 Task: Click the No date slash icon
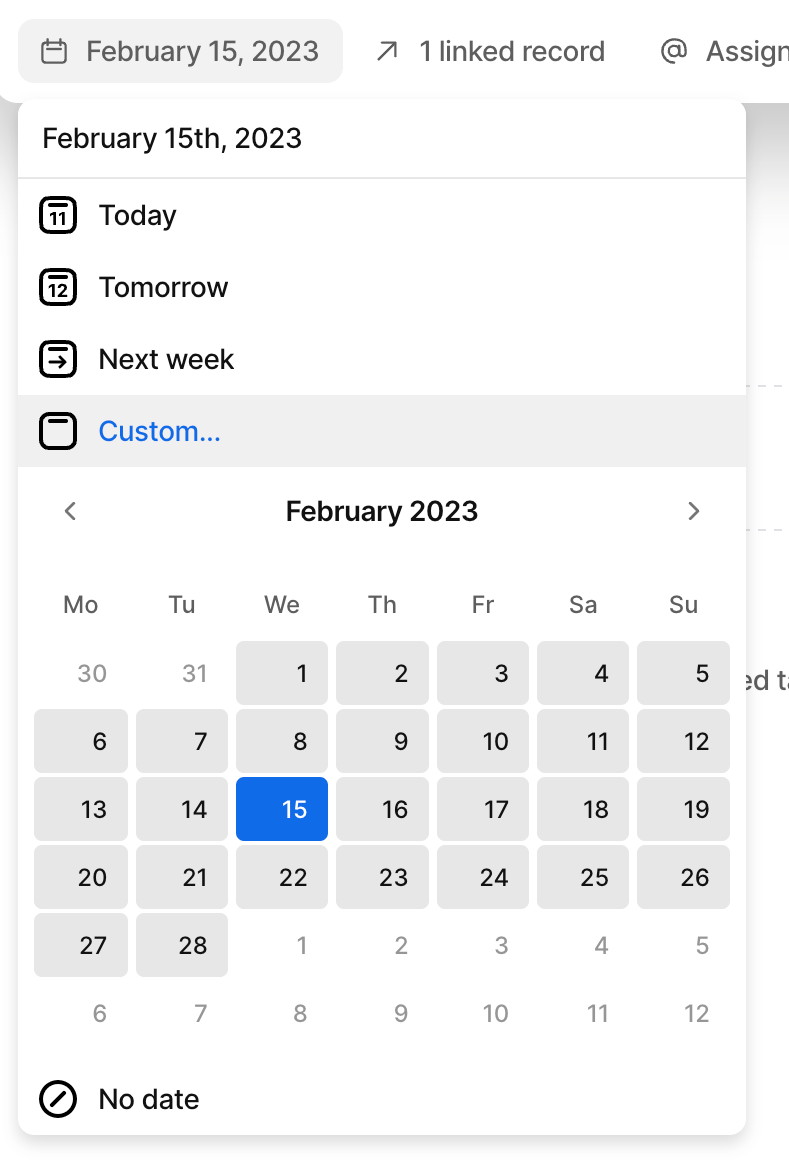coord(58,1099)
